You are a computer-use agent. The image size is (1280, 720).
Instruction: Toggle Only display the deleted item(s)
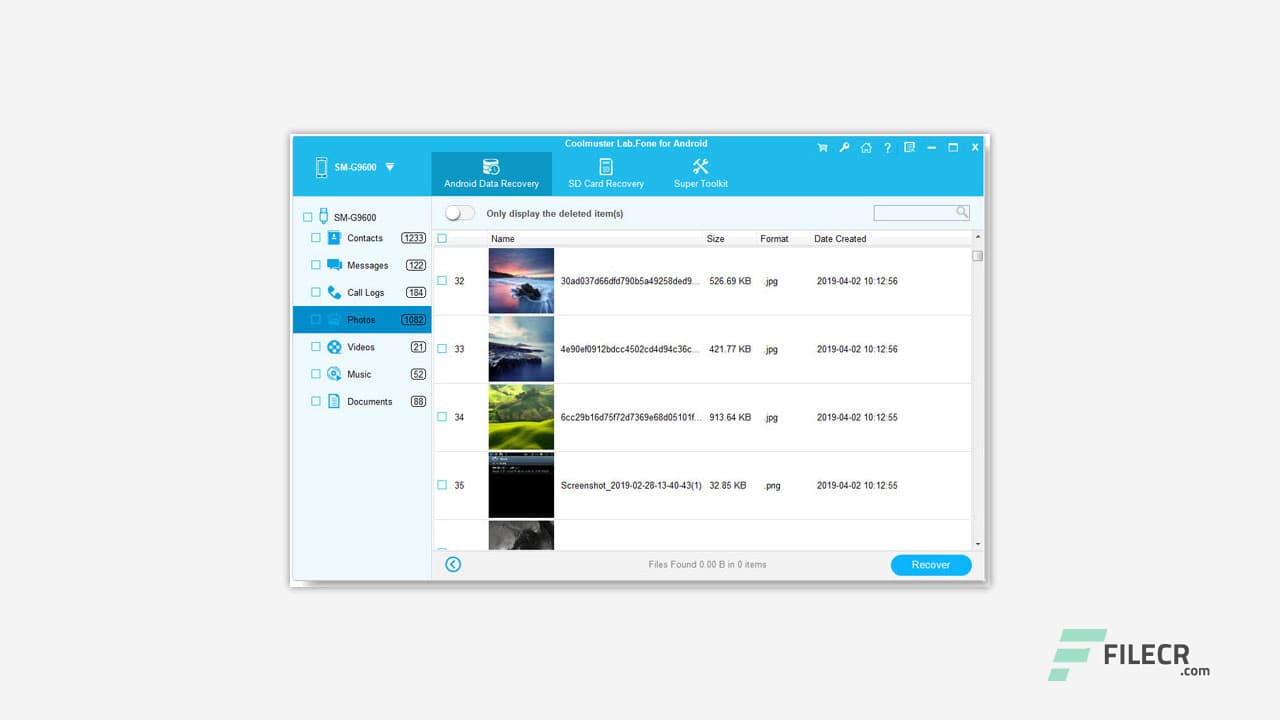click(459, 212)
